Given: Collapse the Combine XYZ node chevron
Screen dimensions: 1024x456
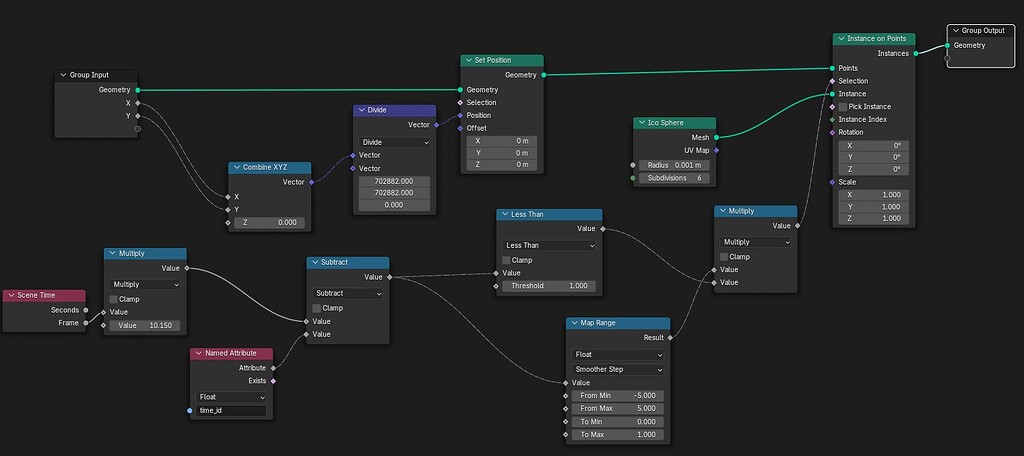Looking at the screenshot, I should [x=236, y=167].
